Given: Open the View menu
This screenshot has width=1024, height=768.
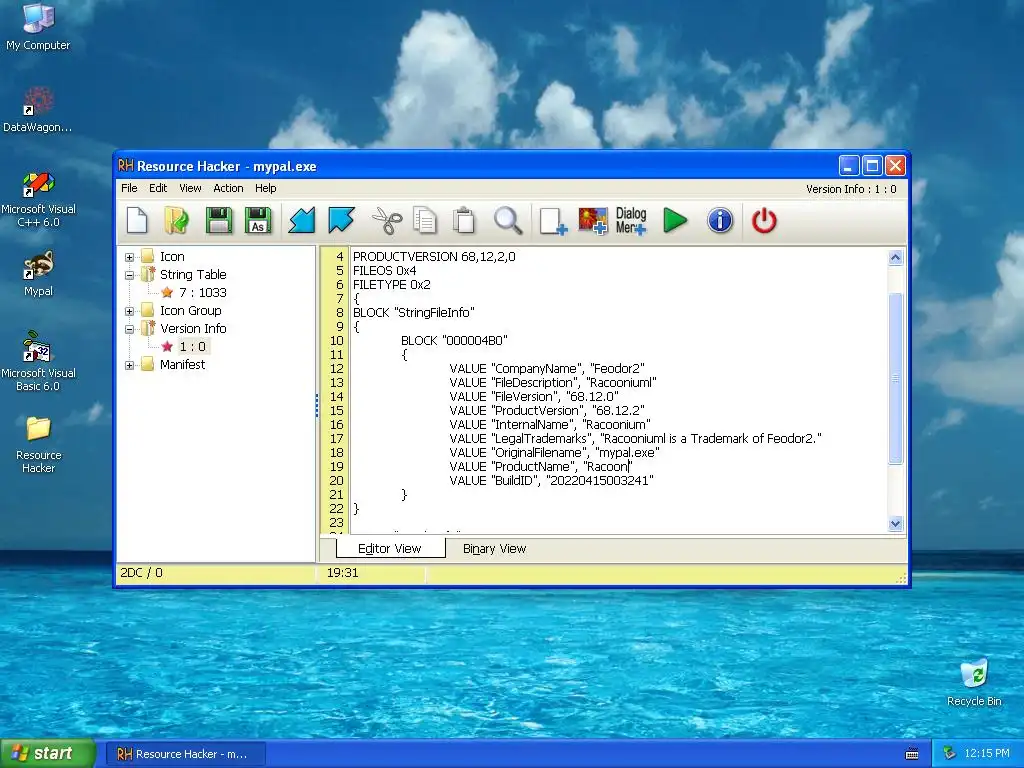Looking at the screenshot, I should [x=190, y=188].
